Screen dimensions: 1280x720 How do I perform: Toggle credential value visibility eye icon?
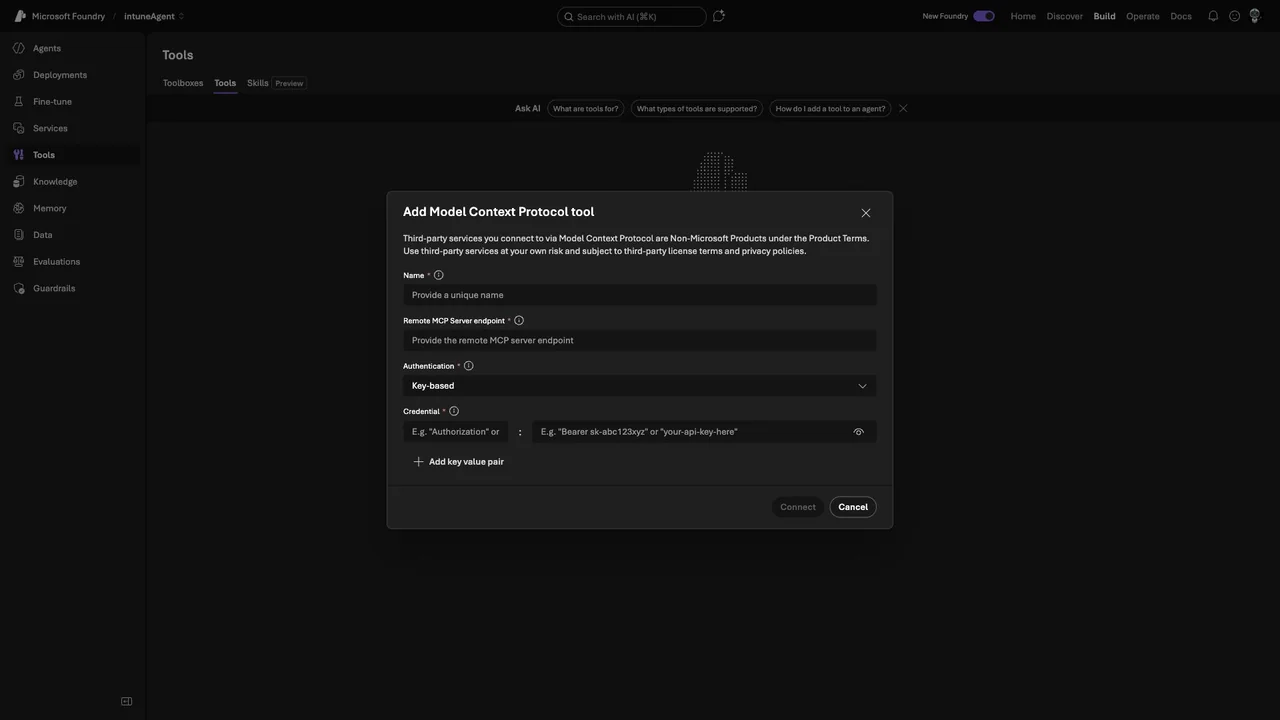pyautogui.click(x=858, y=432)
